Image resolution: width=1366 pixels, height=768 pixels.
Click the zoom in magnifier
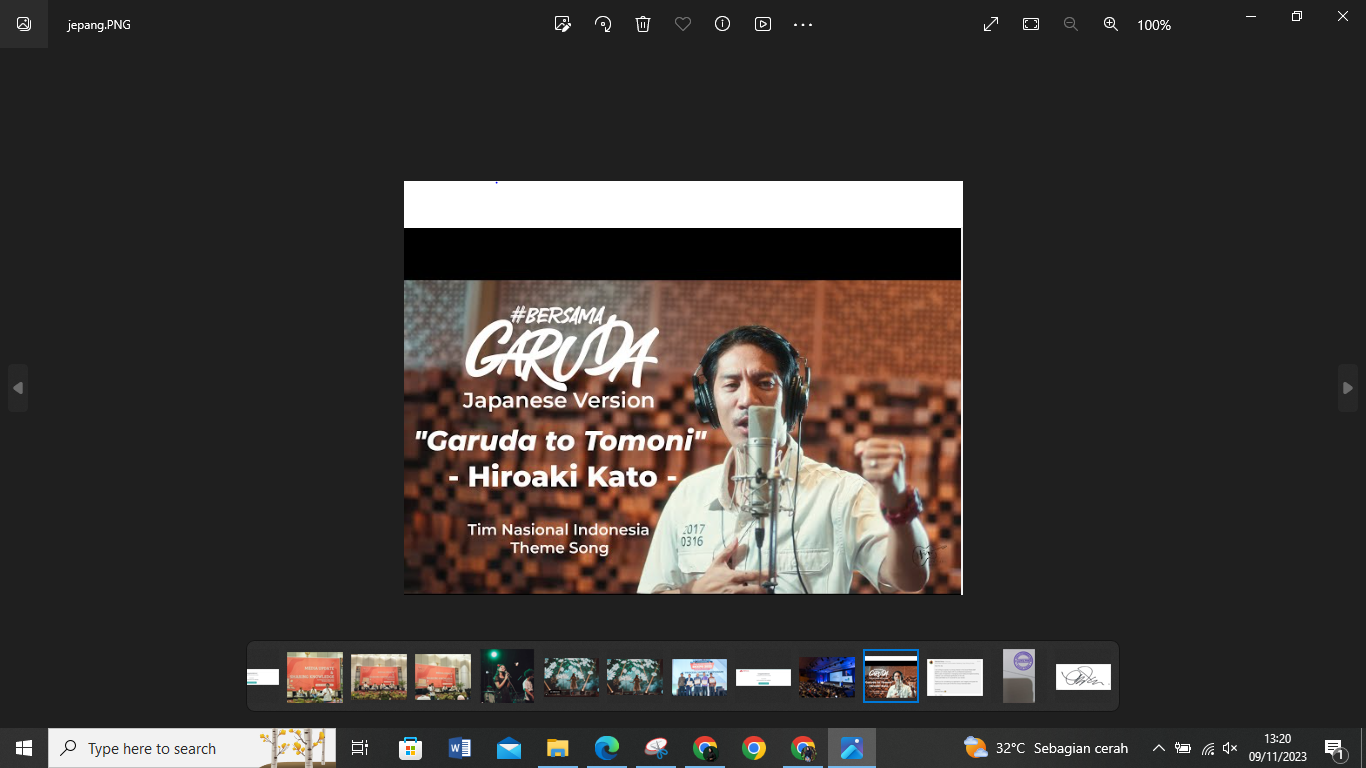1111,24
